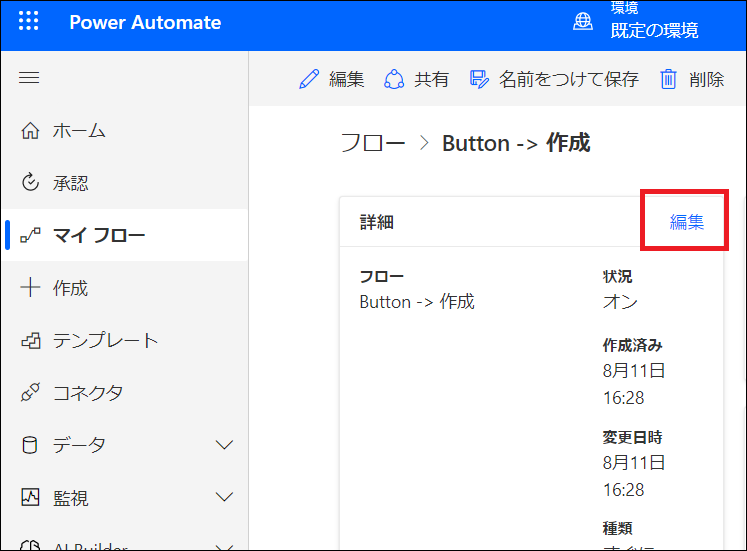The height and width of the screenshot is (551, 747).
Task: Go back via フロー breadcrumb link
Action: pos(373,143)
